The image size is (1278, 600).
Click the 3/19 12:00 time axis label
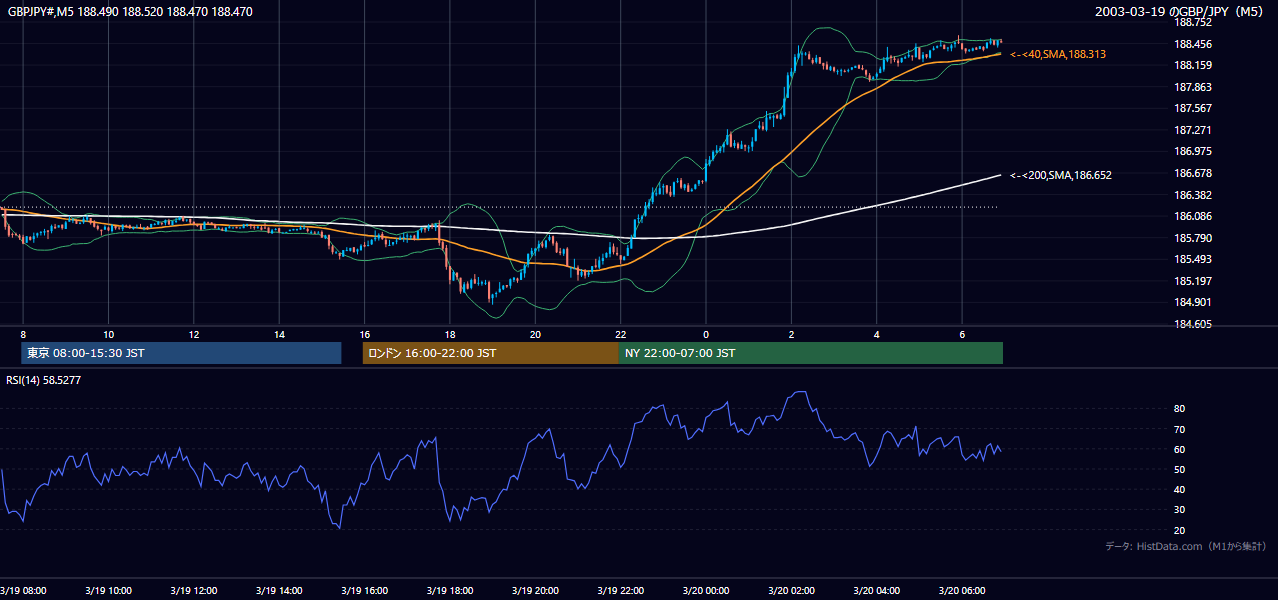tap(193, 590)
